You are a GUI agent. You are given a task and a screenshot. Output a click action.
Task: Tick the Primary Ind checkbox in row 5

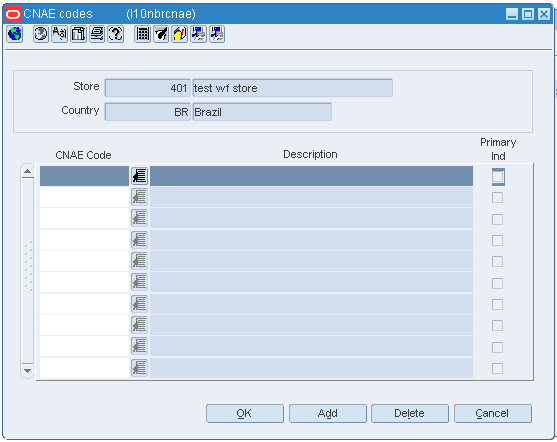coord(497,262)
